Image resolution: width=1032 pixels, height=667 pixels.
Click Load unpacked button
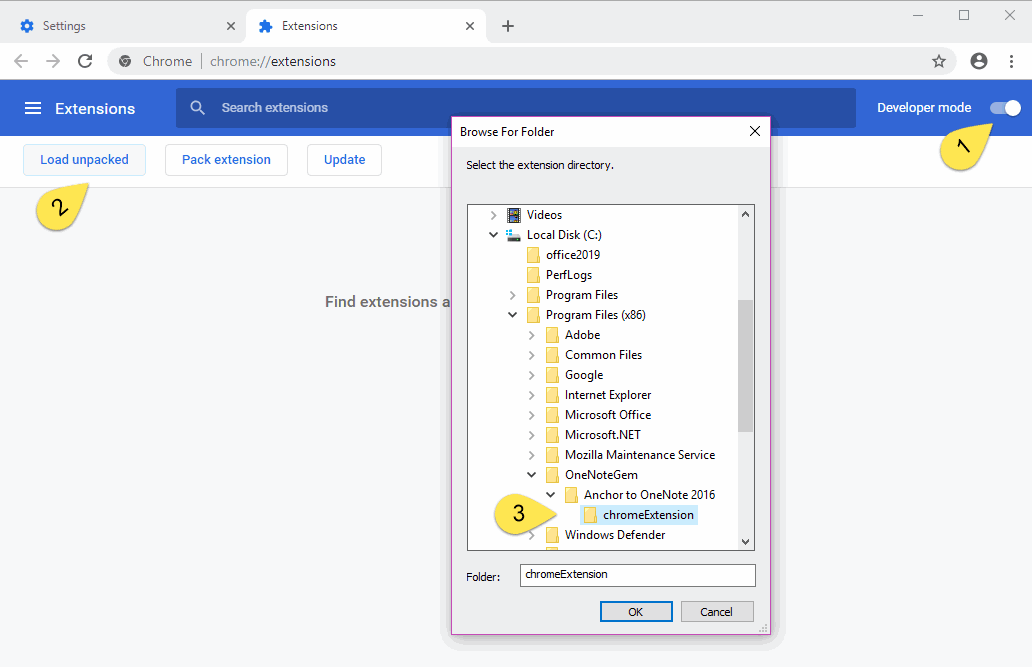coord(84,160)
